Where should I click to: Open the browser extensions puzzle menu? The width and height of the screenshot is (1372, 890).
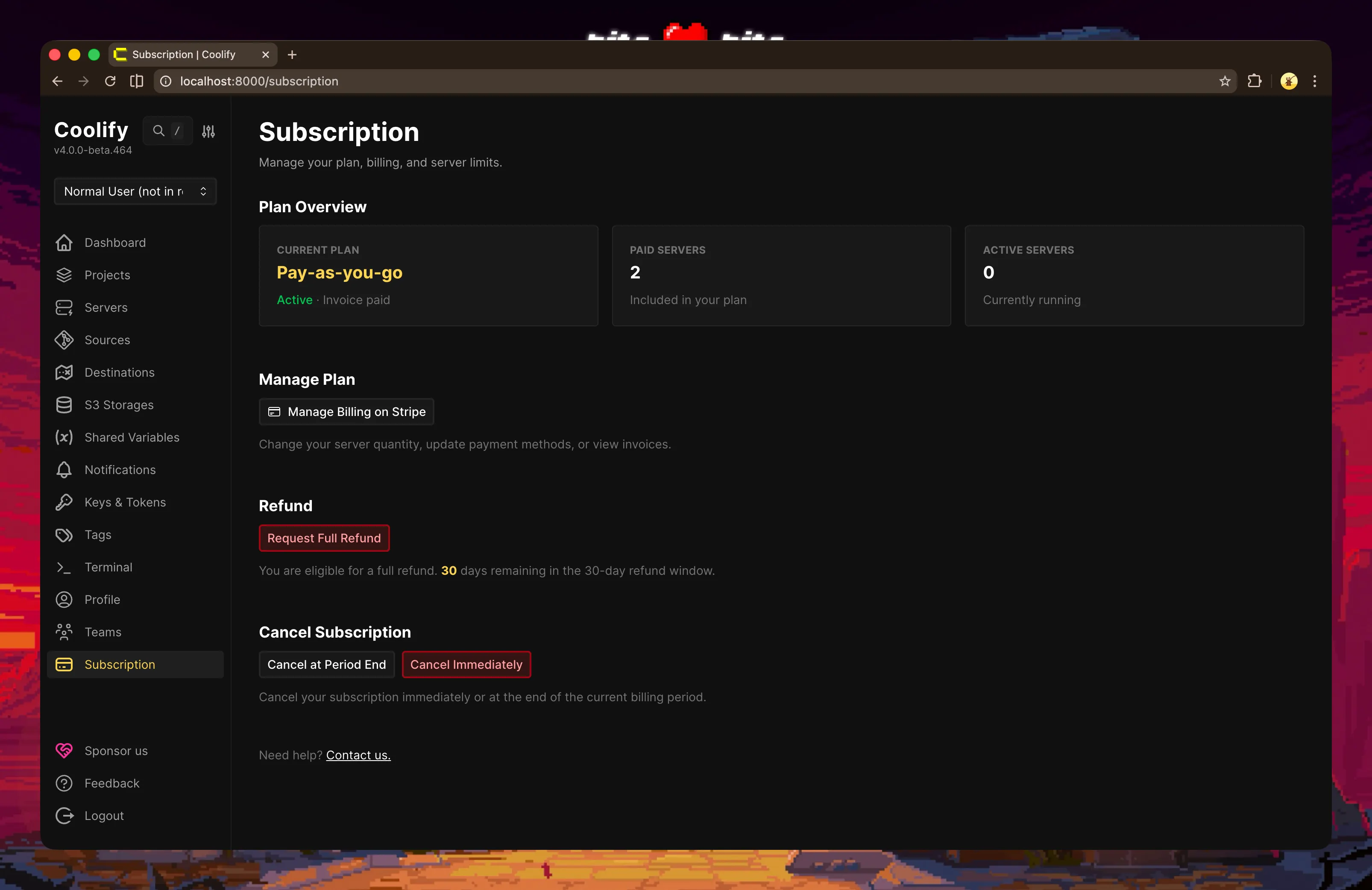1255,81
